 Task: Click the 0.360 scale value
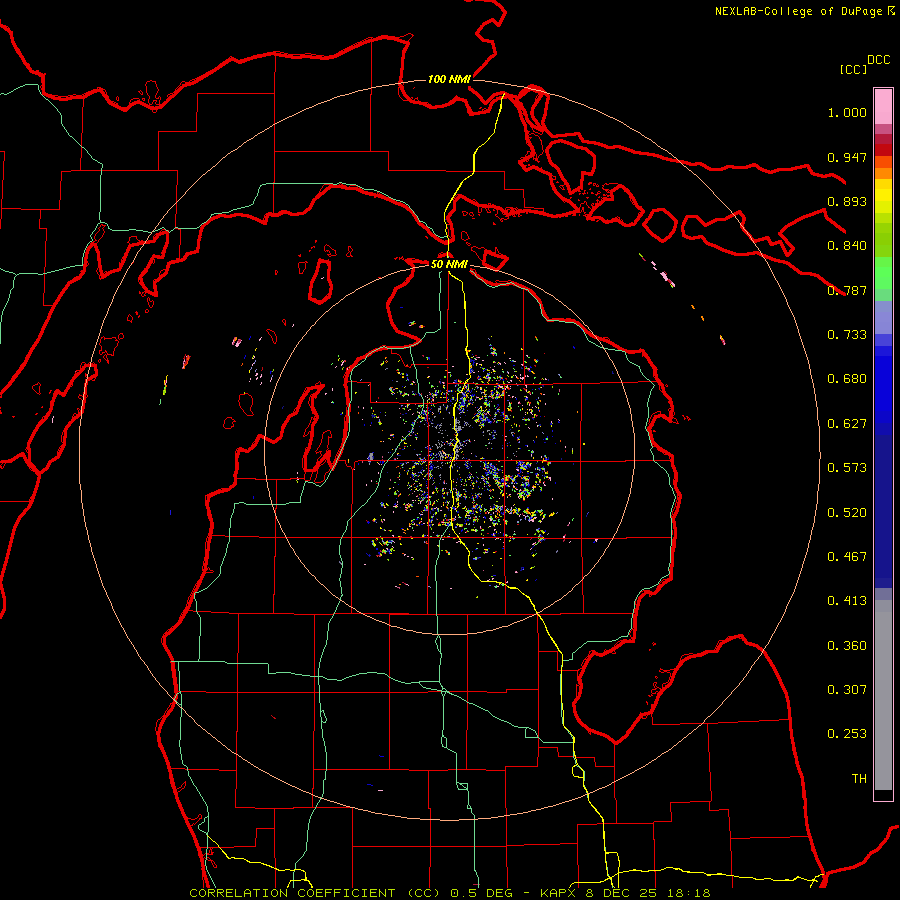coord(847,646)
